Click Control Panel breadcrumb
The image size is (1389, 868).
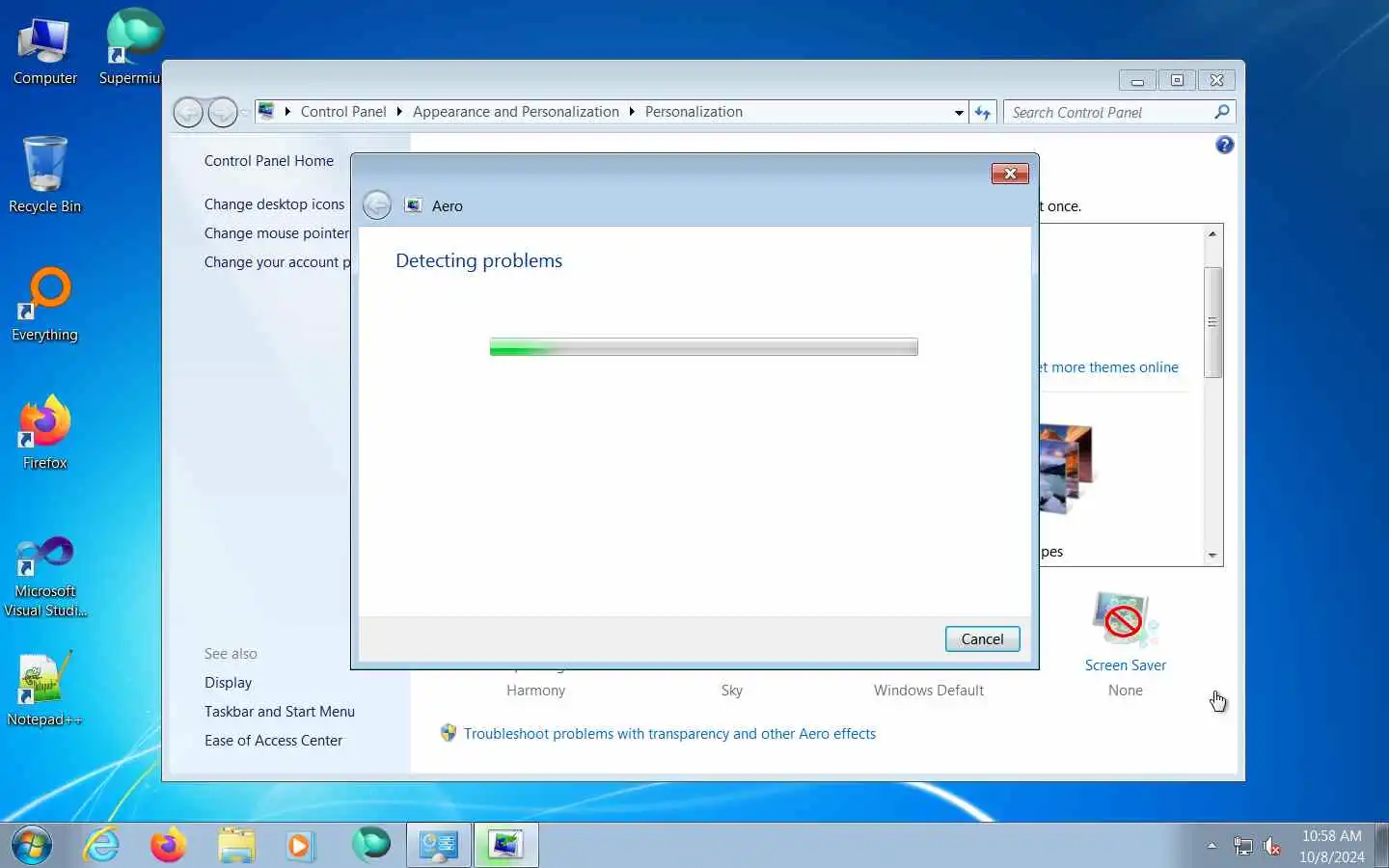[x=343, y=112]
